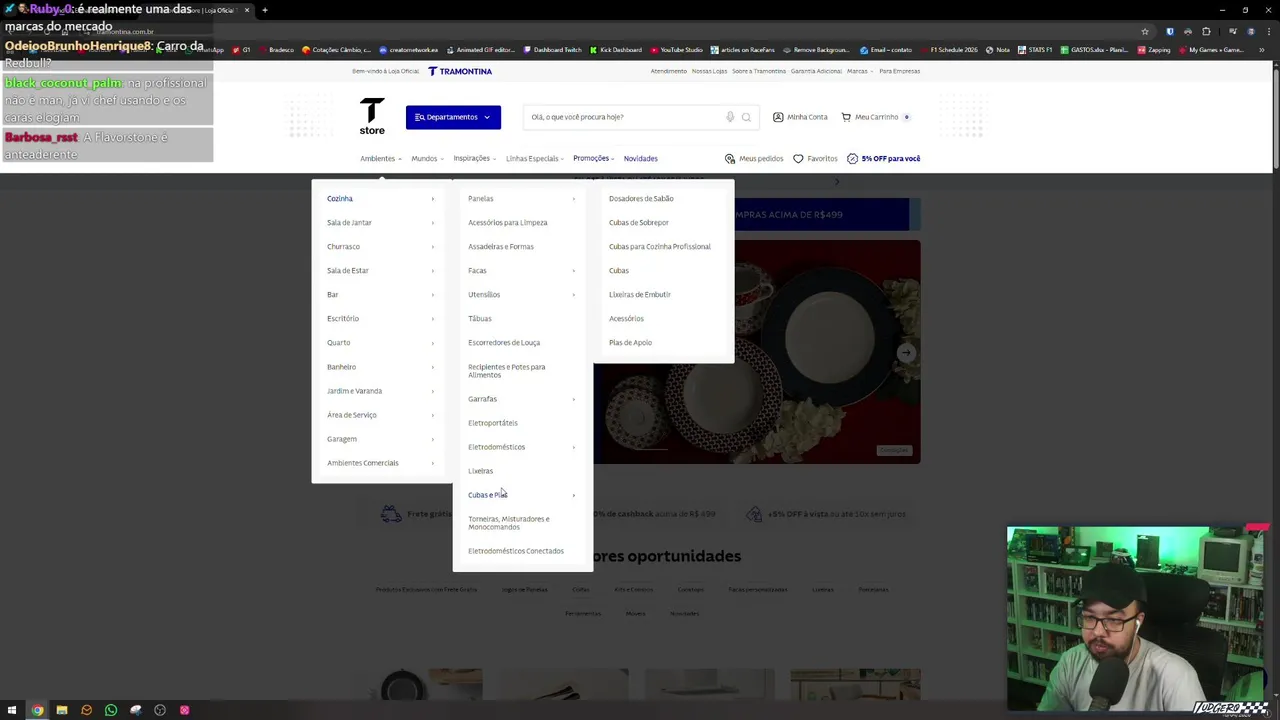Expand the Mundos menu
This screenshot has height=720, width=1280.
(x=427, y=158)
